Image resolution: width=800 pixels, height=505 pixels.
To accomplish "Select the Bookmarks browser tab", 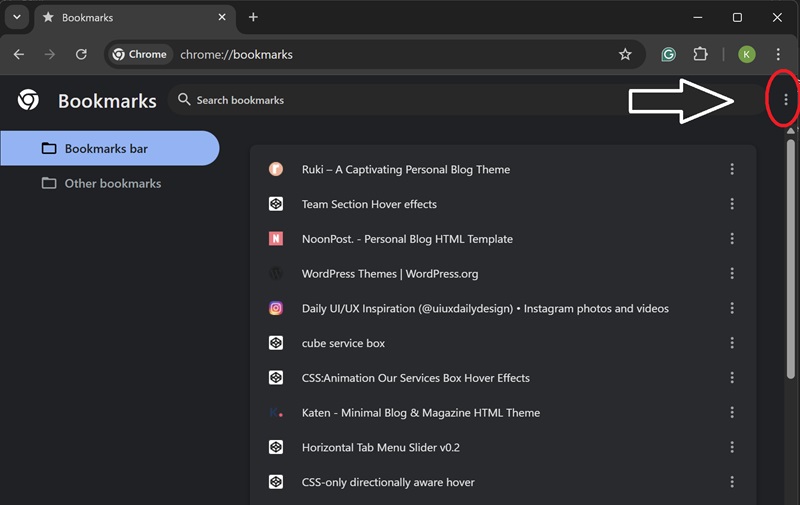I will tap(135, 17).
